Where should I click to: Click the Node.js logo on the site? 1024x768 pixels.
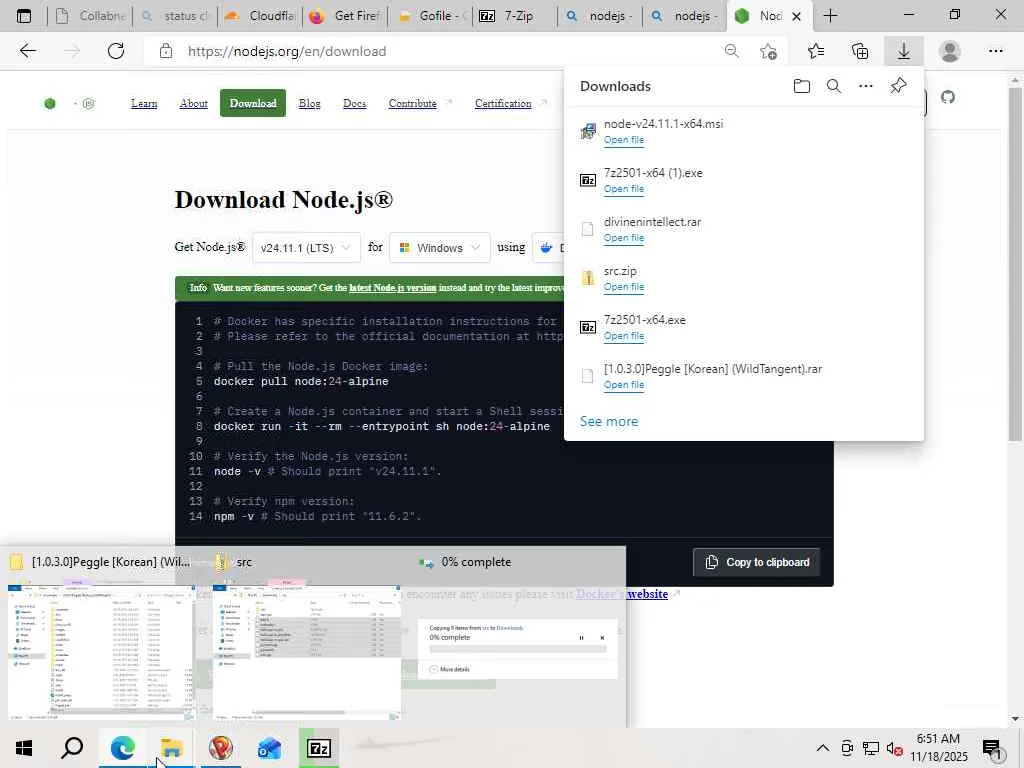[50, 103]
